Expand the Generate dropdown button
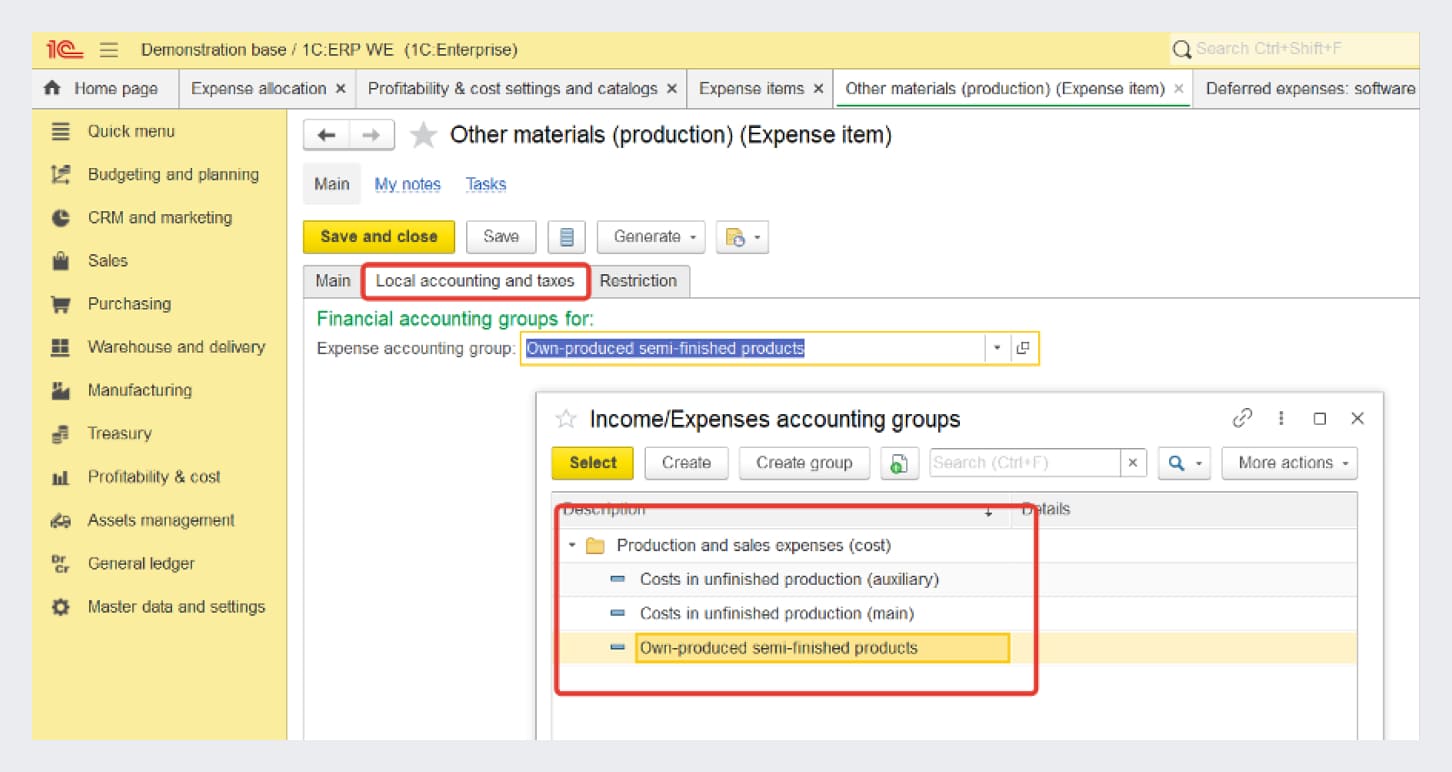This screenshot has width=1452, height=772. click(x=651, y=237)
